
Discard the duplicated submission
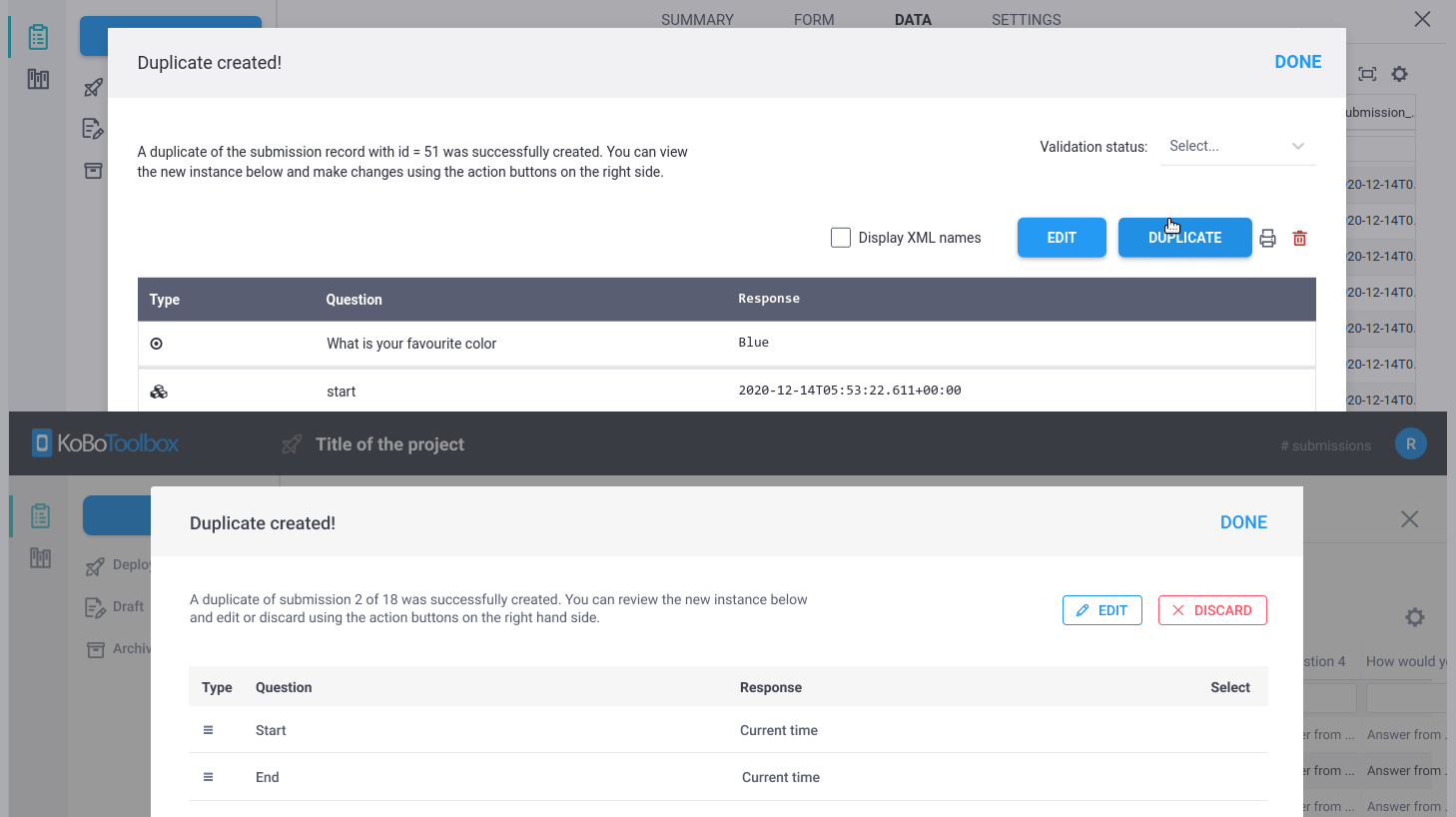tap(1212, 609)
